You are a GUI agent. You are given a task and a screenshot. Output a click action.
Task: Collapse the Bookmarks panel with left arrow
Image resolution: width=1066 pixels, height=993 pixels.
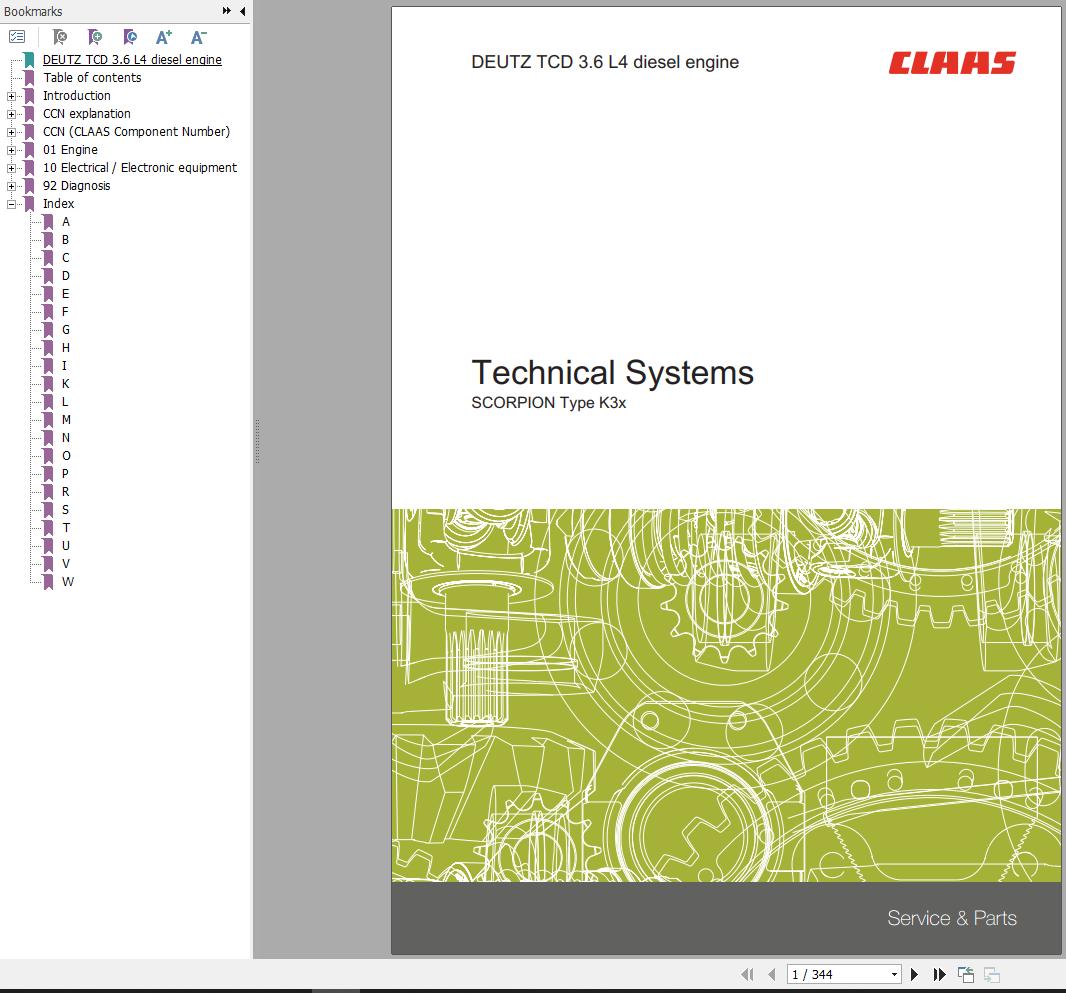(242, 12)
